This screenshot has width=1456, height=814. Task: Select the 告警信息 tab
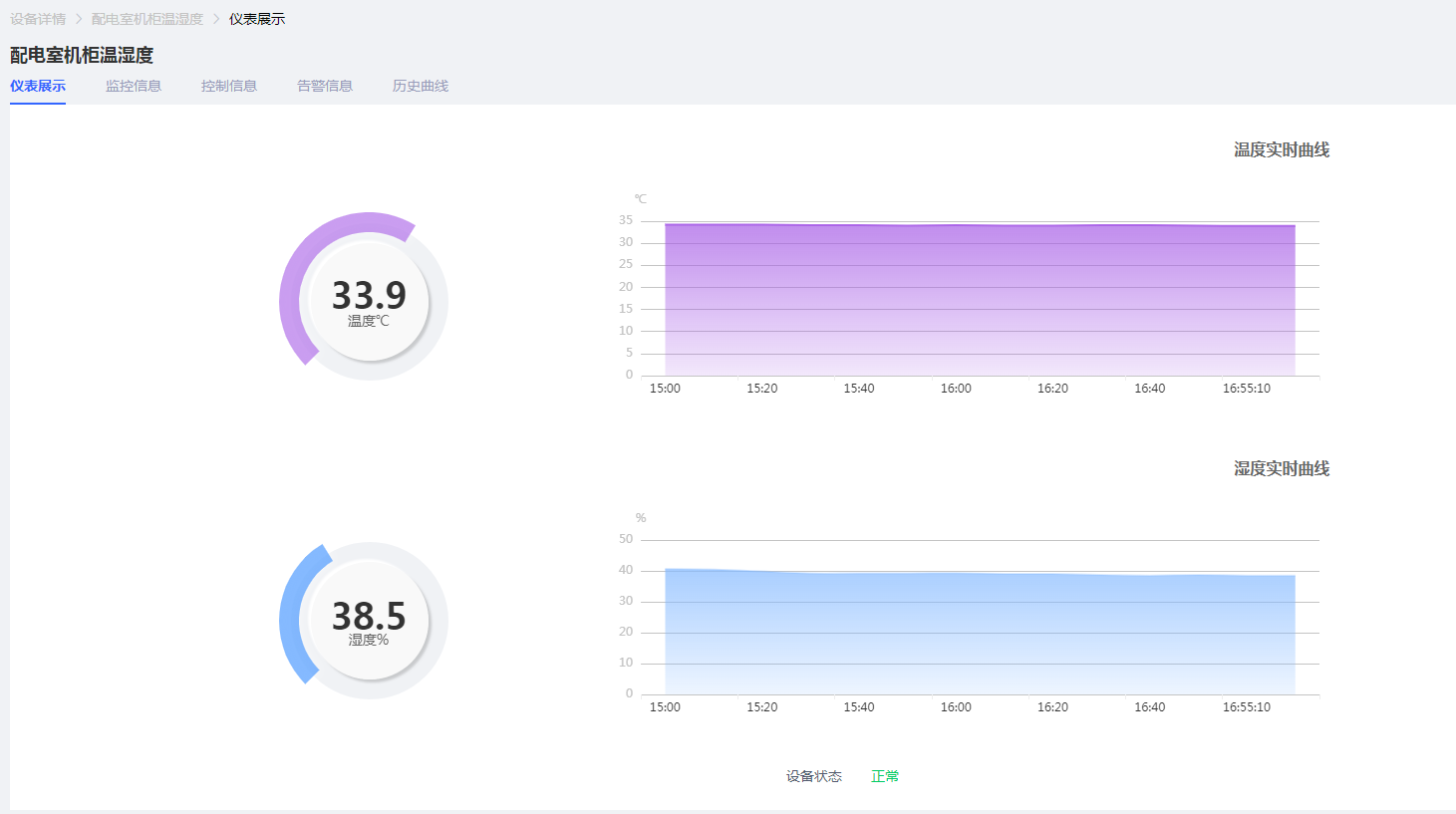(325, 86)
